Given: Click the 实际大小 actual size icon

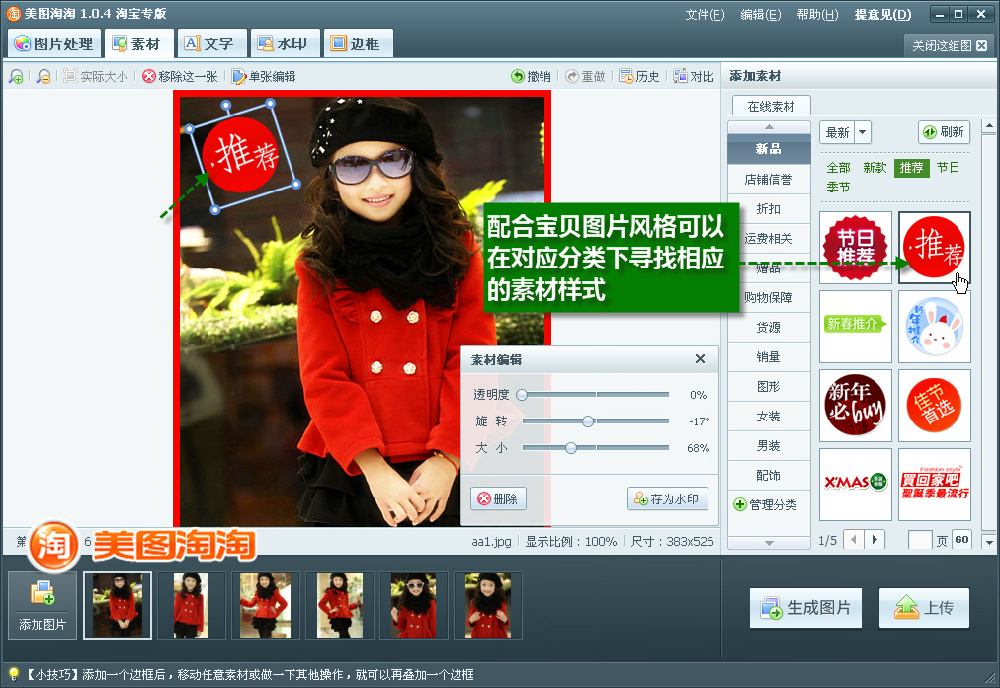Looking at the screenshot, I should pos(70,76).
